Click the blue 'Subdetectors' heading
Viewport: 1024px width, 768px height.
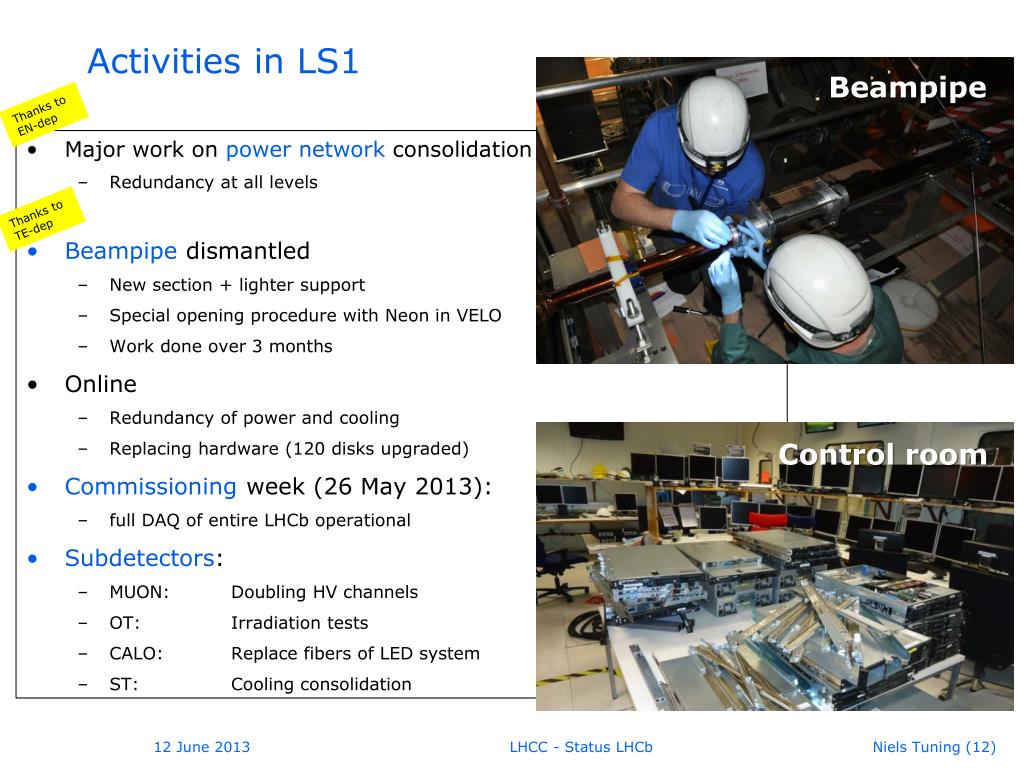click(140, 558)
